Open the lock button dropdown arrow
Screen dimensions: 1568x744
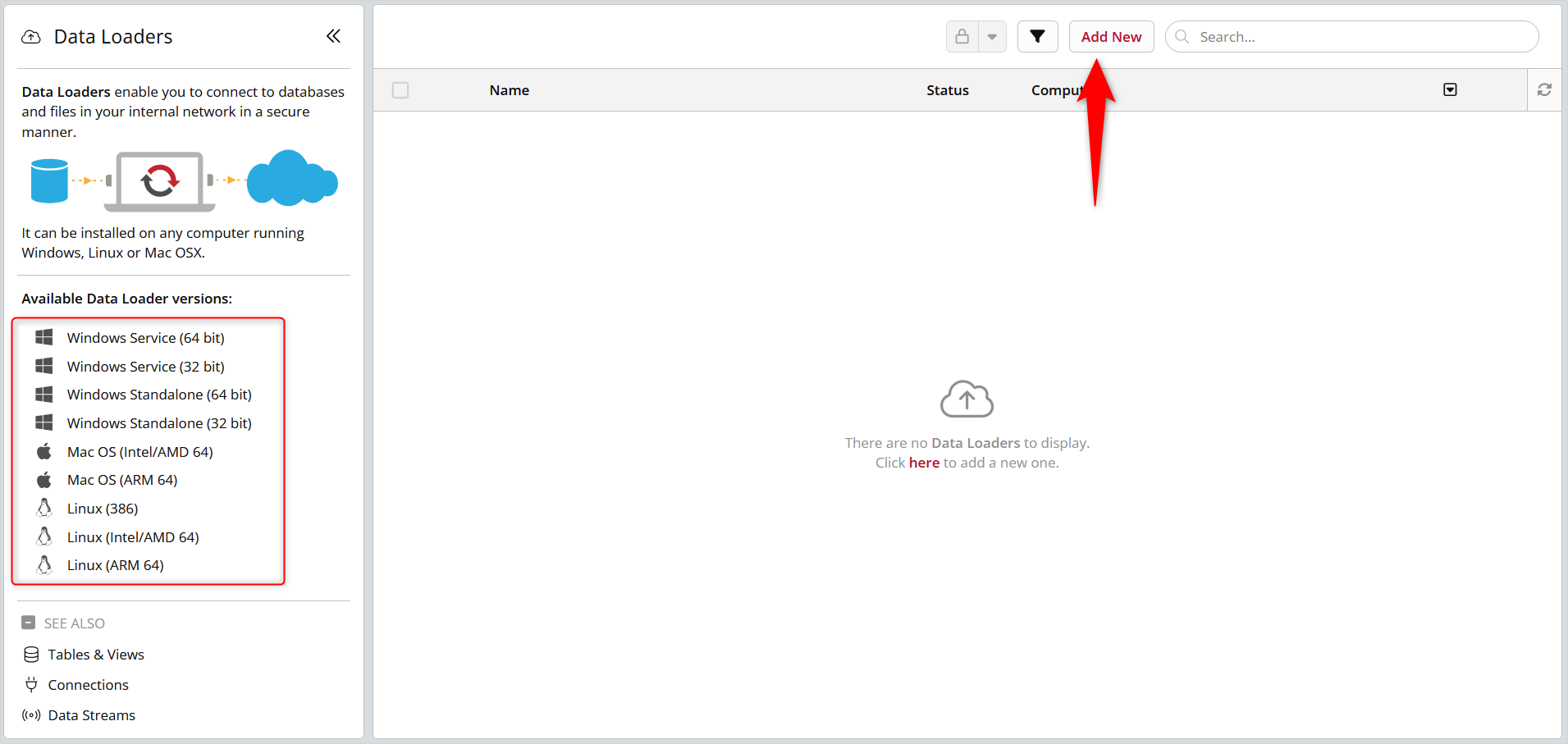pos(992,37)
